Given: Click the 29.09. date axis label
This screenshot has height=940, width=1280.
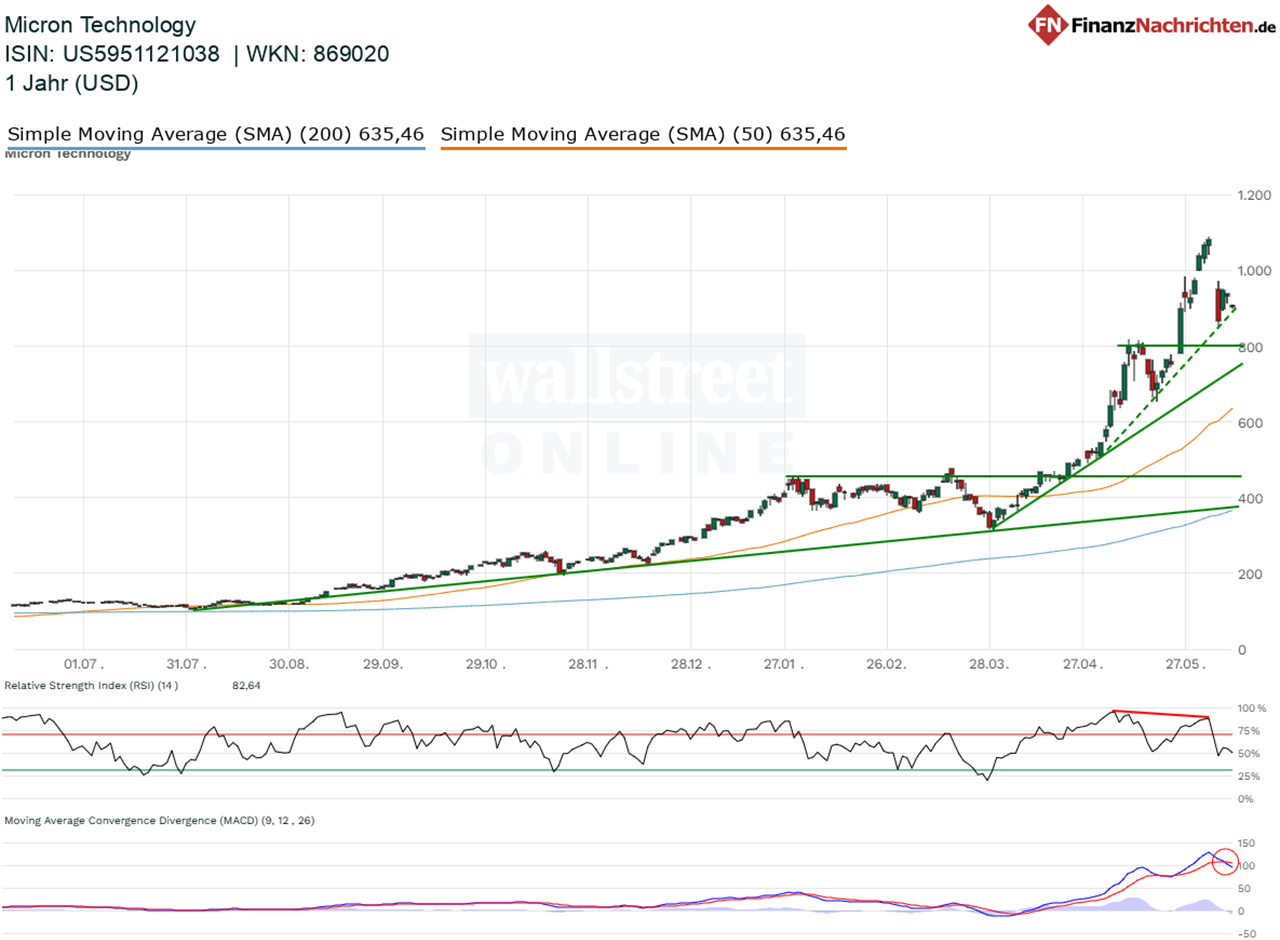Looking at the screenshot, I should pos(383,664).
